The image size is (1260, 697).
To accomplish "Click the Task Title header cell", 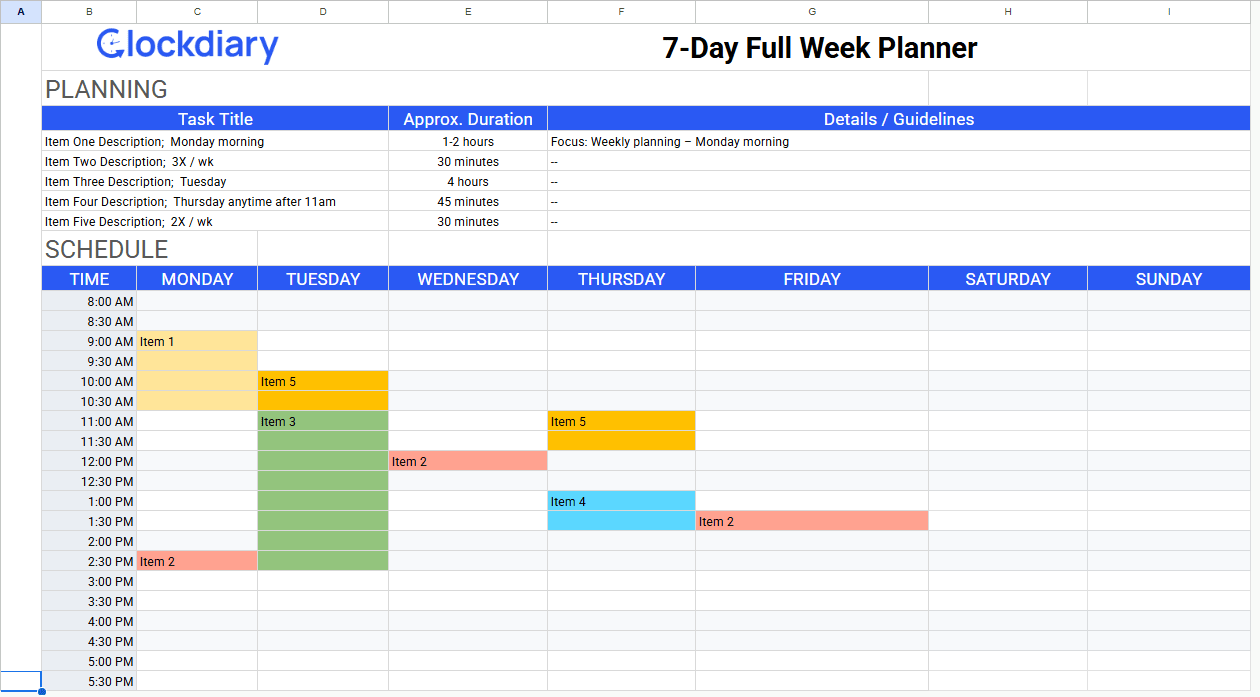I will click(215, 119).
